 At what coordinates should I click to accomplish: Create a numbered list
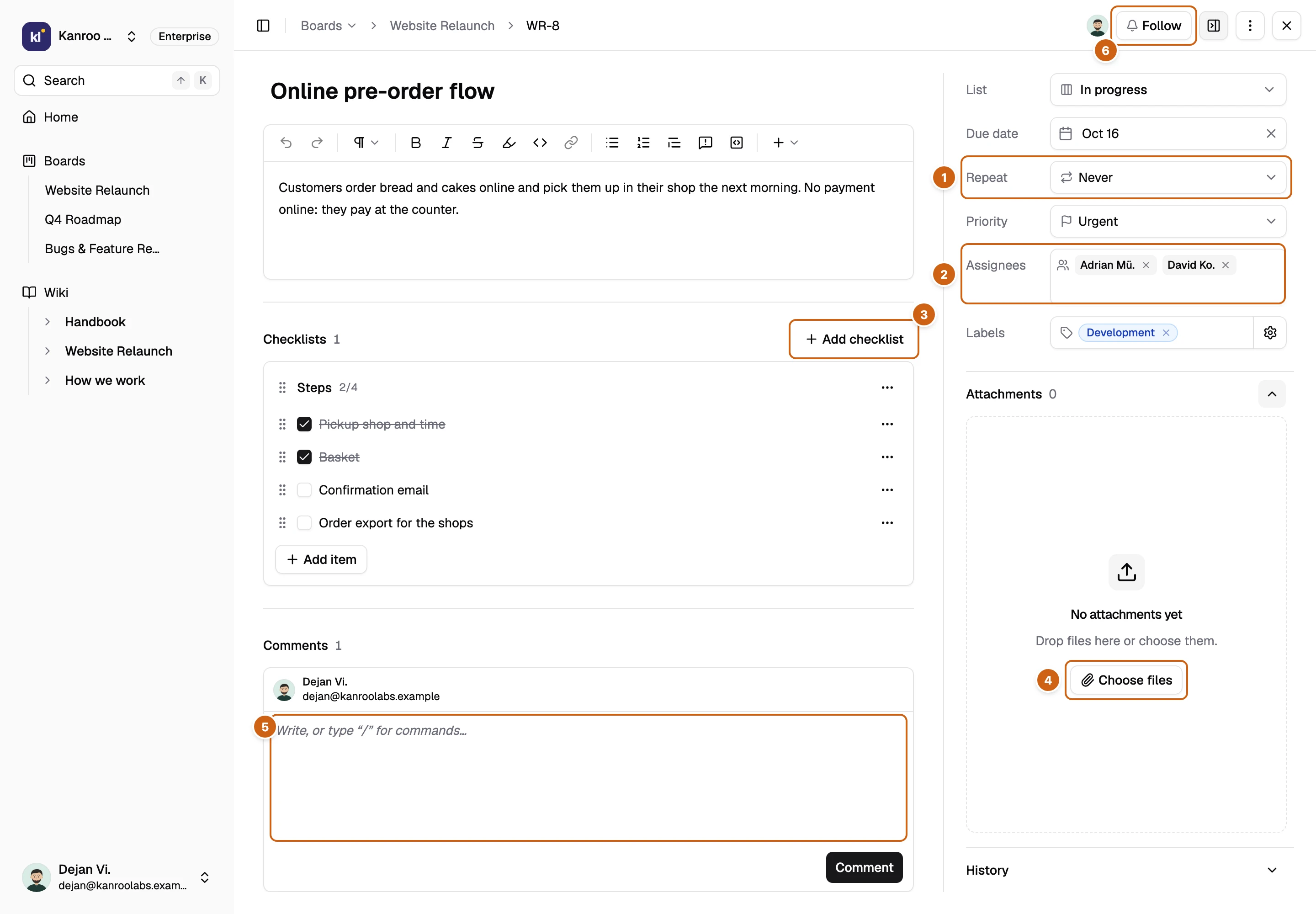(643, 143)
